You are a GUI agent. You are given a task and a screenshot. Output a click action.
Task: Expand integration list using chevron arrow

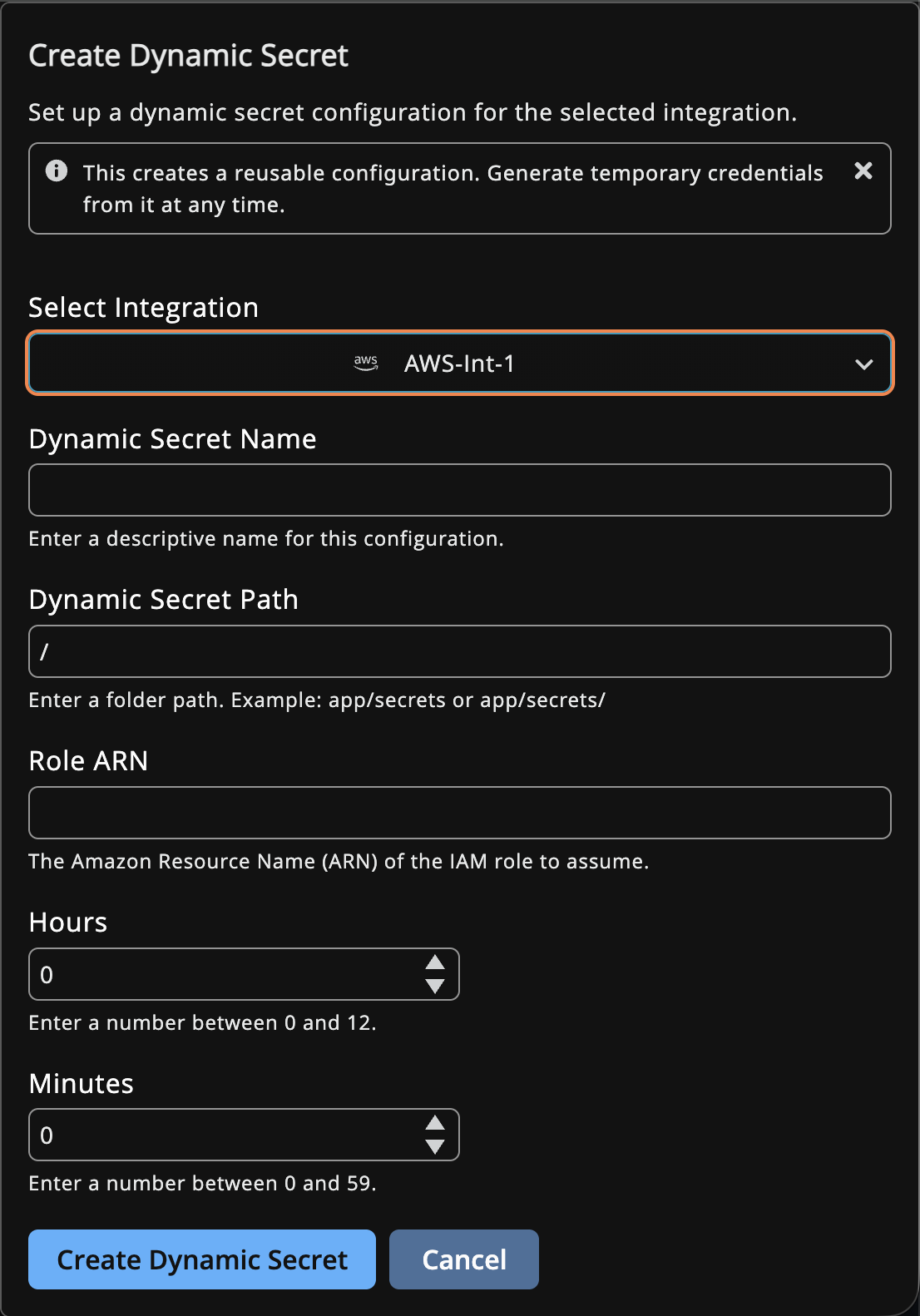[x=864, y=364]
